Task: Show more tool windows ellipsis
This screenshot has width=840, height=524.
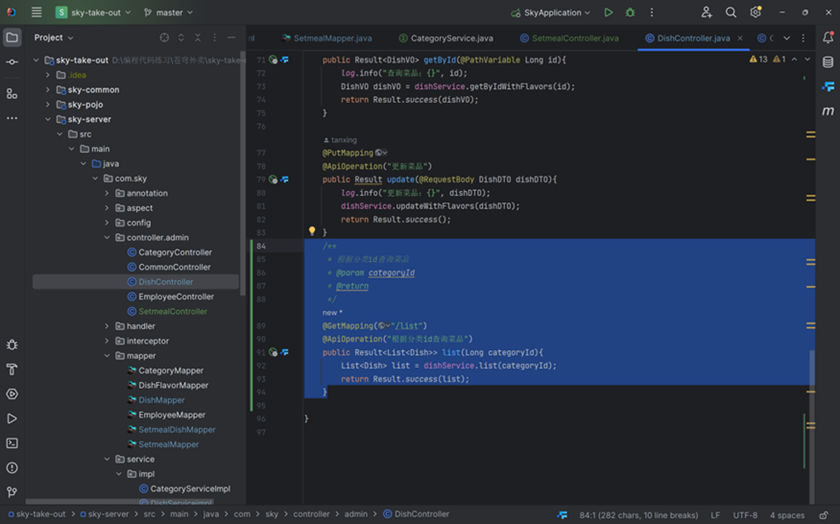Action: point(12,118)
